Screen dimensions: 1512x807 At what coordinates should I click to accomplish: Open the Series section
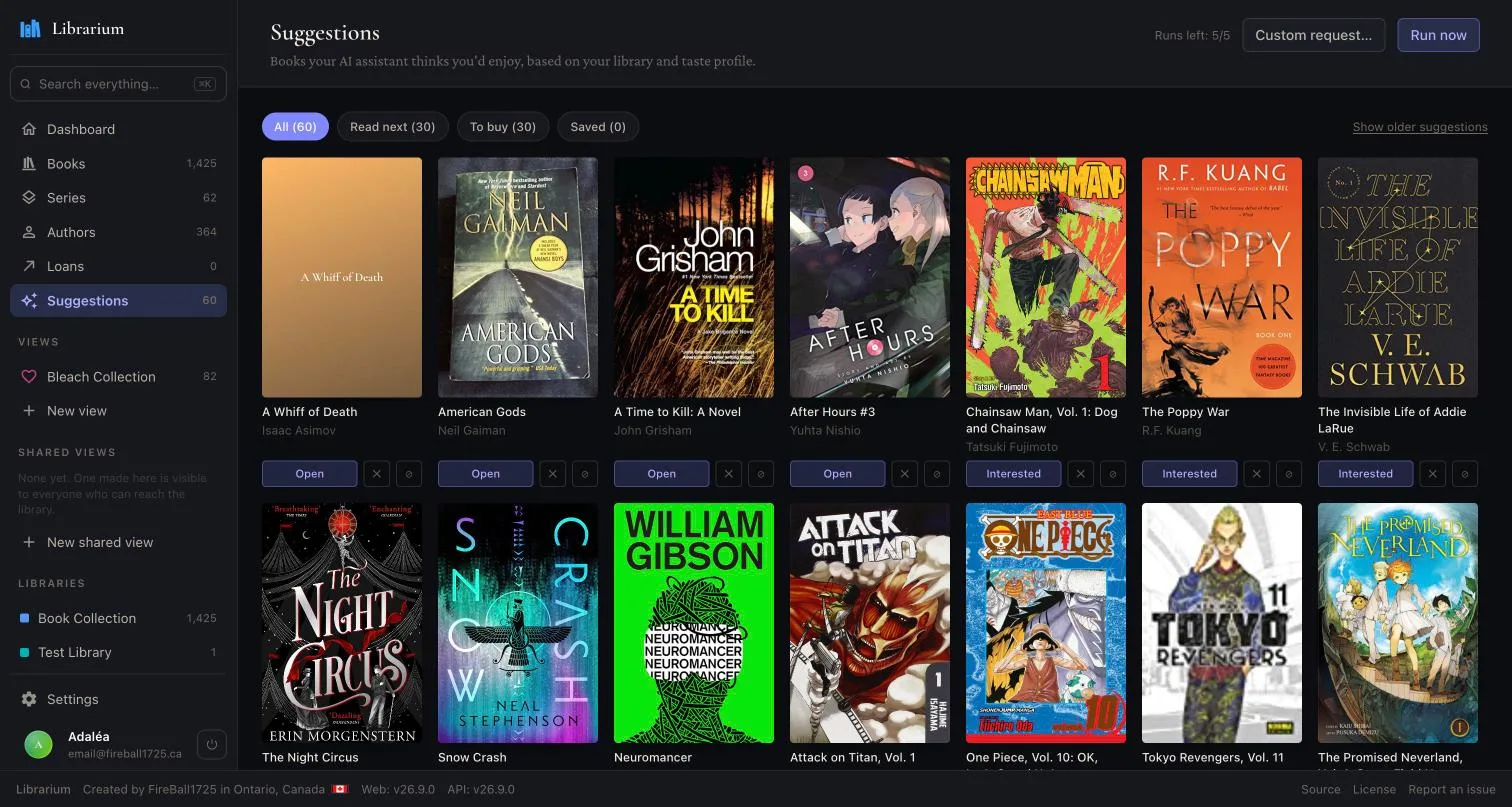(118, 197)
